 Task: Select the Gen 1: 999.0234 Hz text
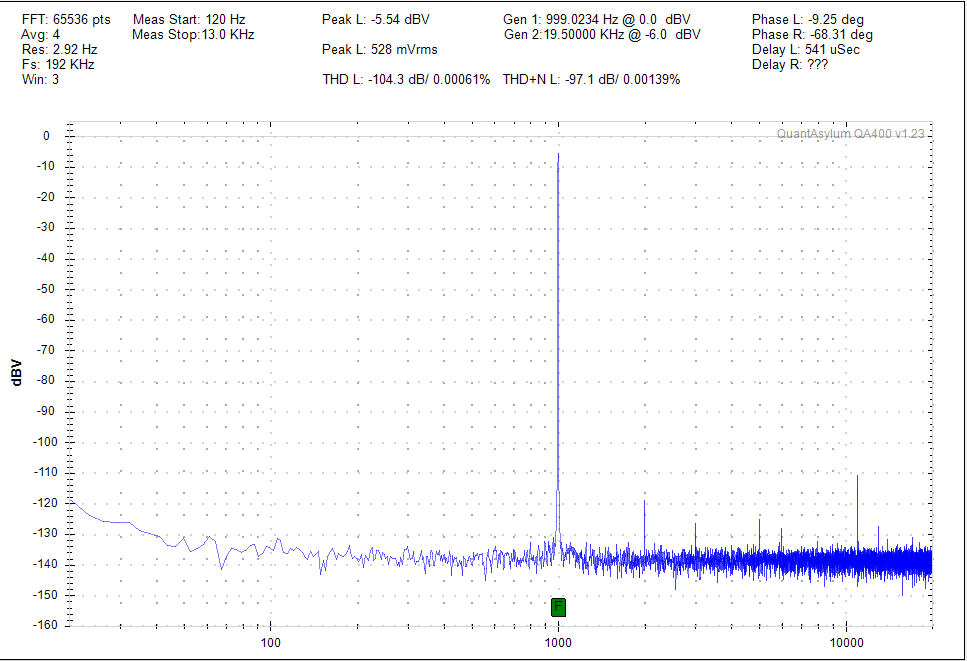597,20
